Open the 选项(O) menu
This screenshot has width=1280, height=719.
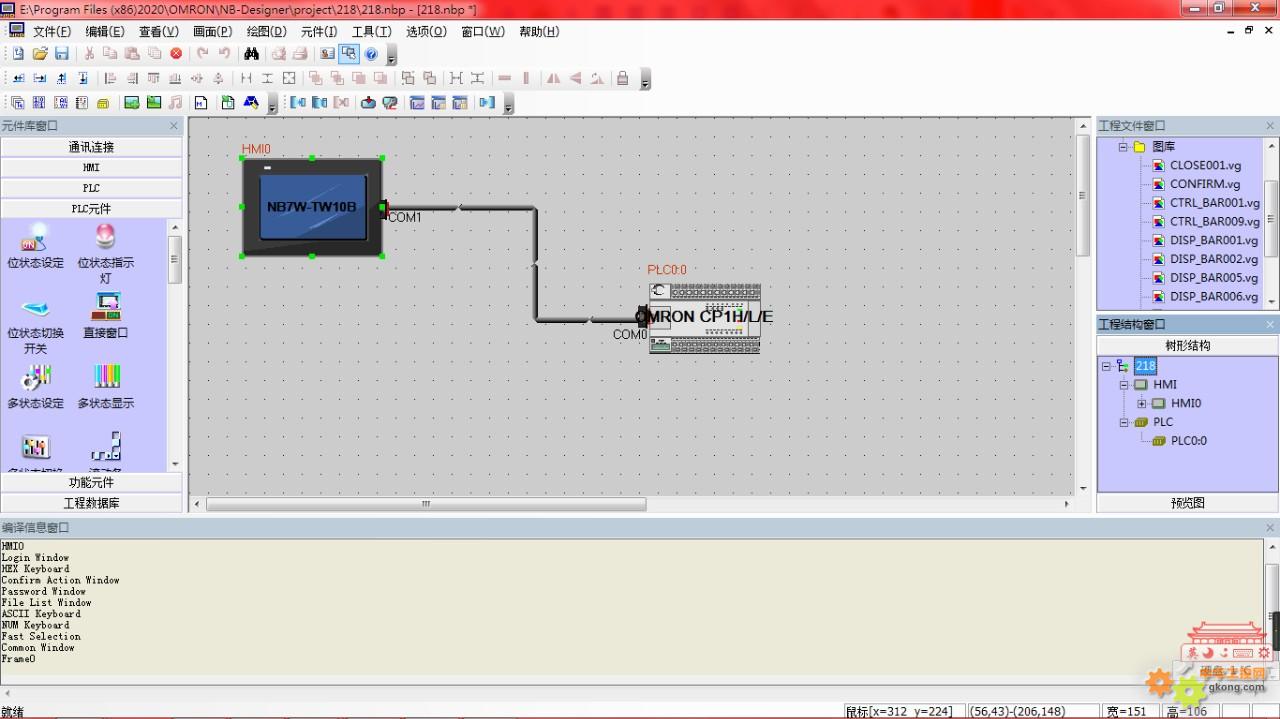tap(426, 31)
